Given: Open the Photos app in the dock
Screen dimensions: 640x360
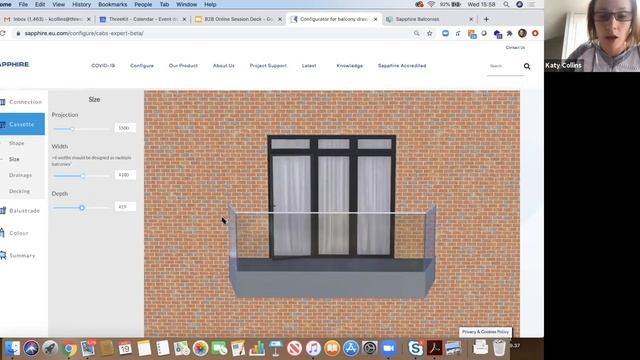Looking at the screenshot, I should click(200, 348).
